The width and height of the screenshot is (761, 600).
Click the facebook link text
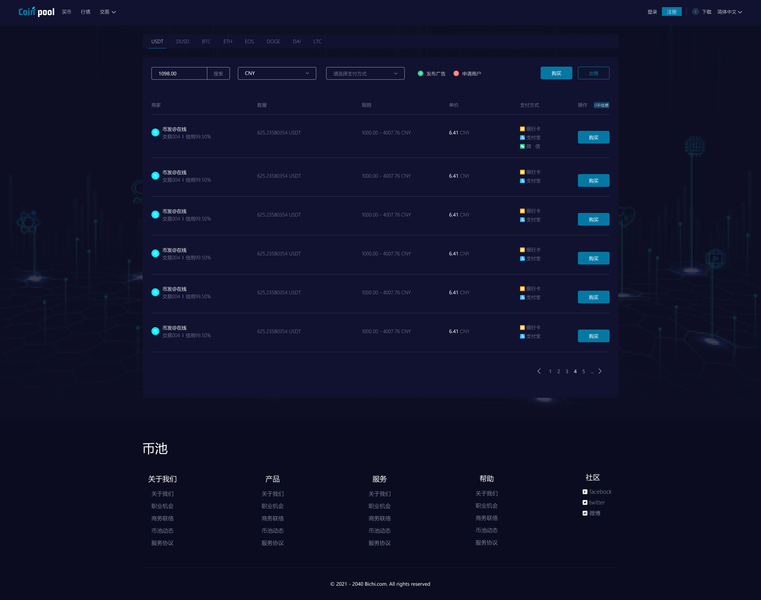pyautogui.click(x=600, y=492)
